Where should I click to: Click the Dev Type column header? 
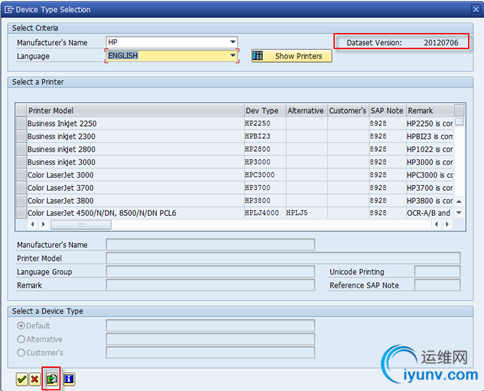click(265, 110)
